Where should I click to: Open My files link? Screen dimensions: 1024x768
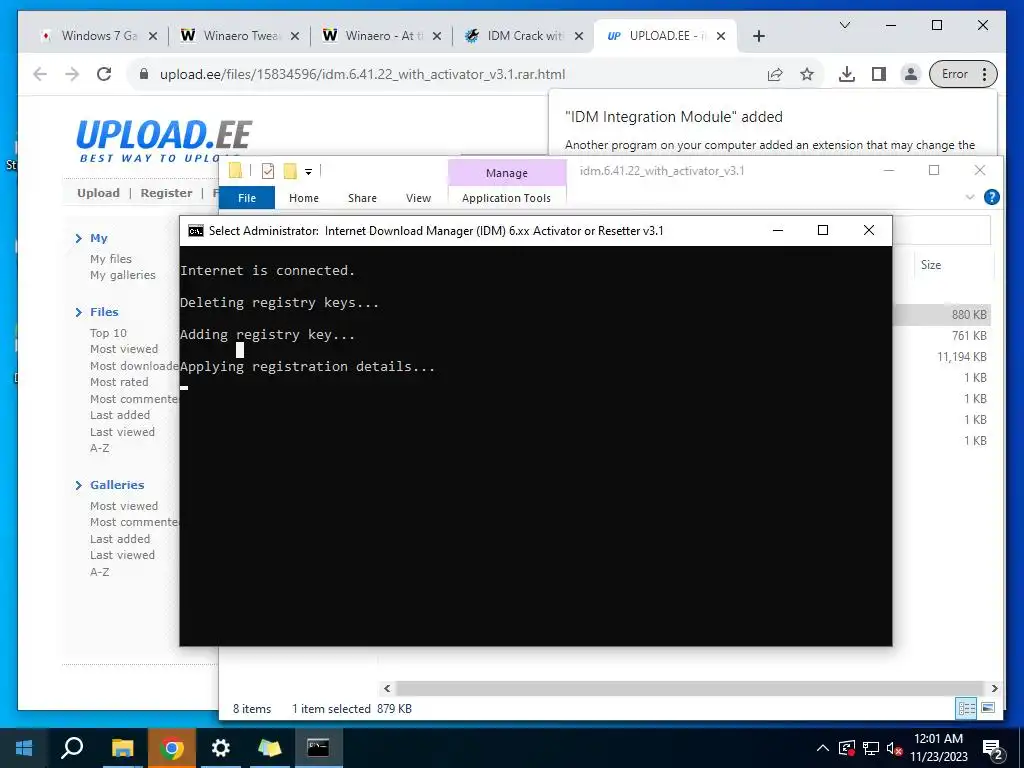[111, 259]
